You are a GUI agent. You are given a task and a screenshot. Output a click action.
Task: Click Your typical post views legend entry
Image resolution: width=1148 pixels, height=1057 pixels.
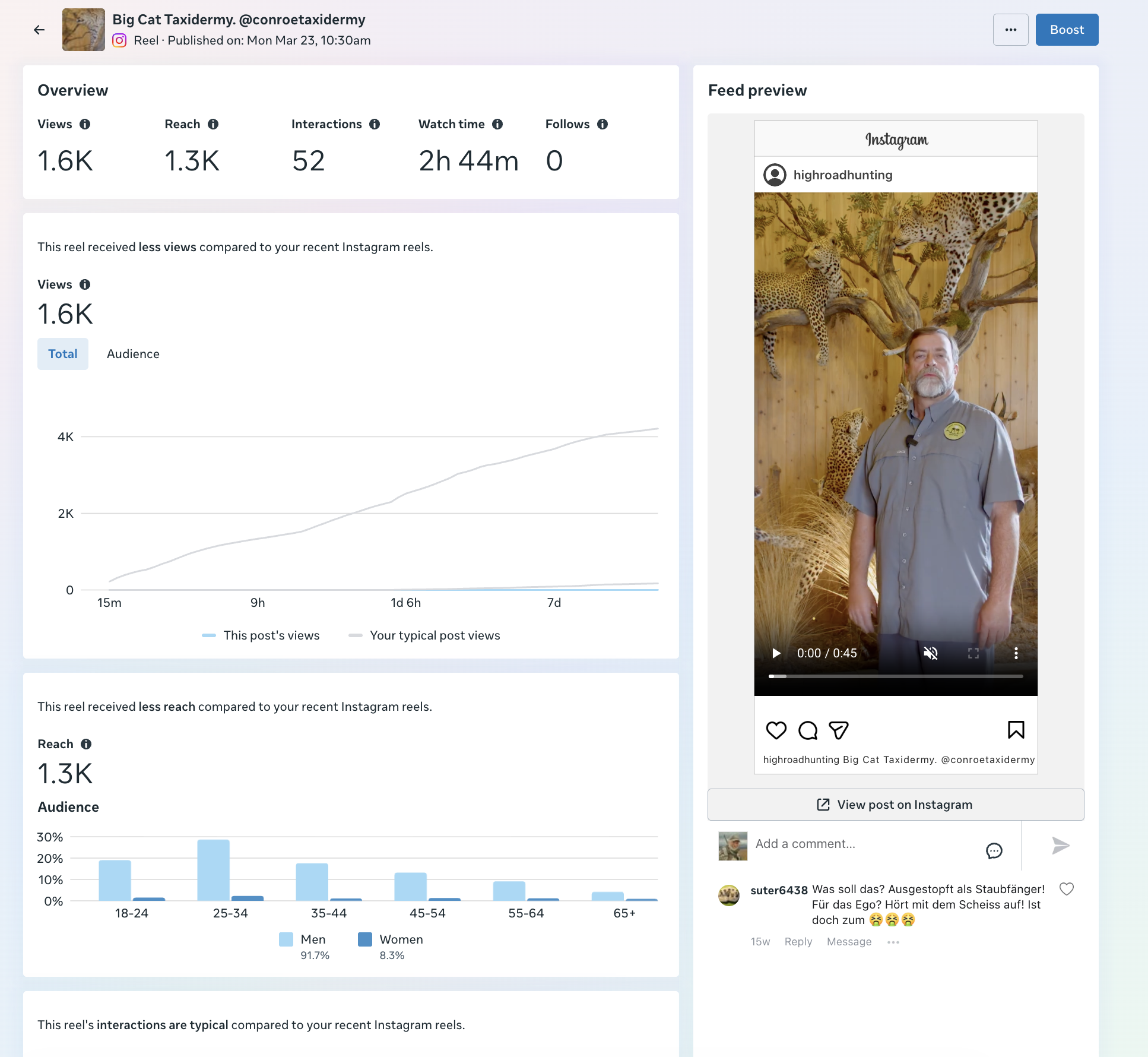point(424,635)
